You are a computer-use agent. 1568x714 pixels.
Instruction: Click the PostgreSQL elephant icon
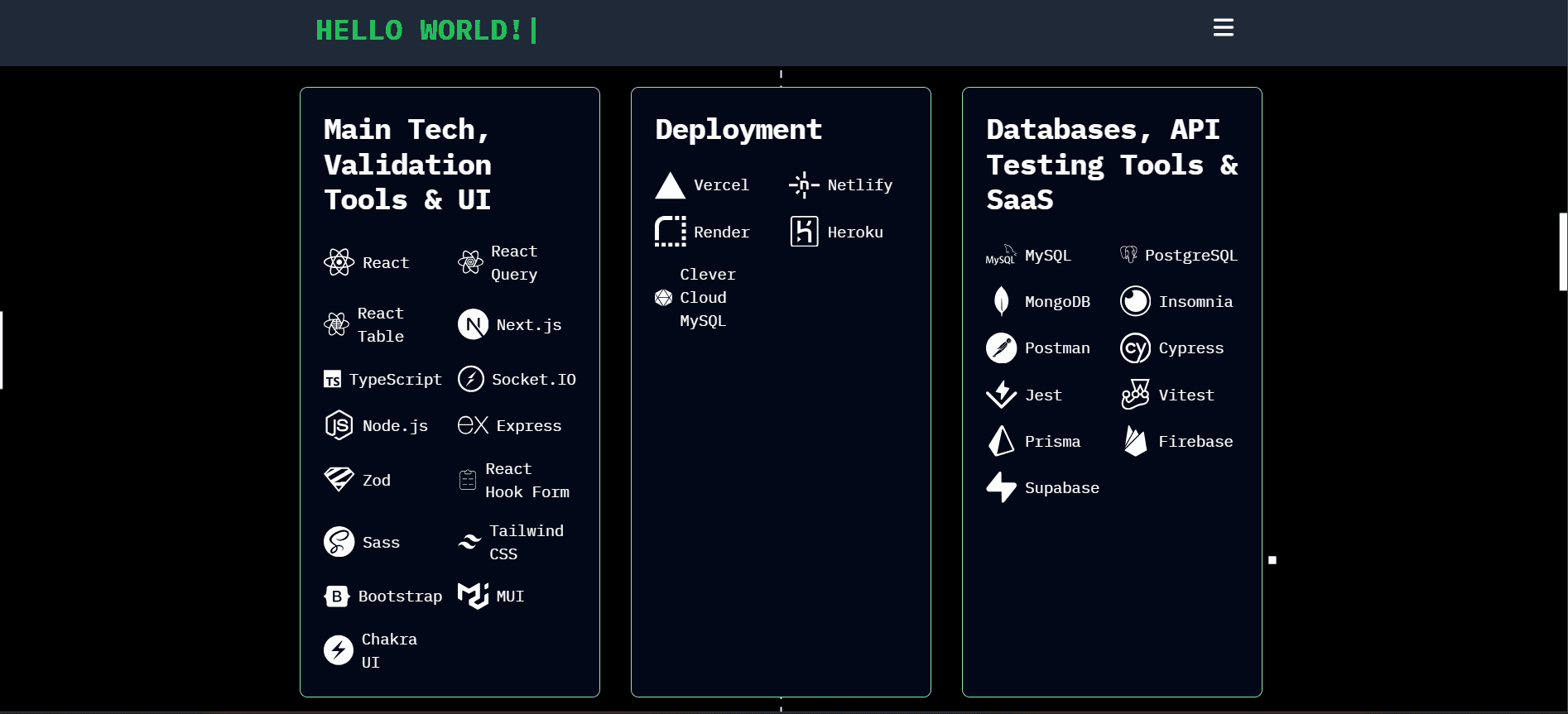pos(1128,255)
